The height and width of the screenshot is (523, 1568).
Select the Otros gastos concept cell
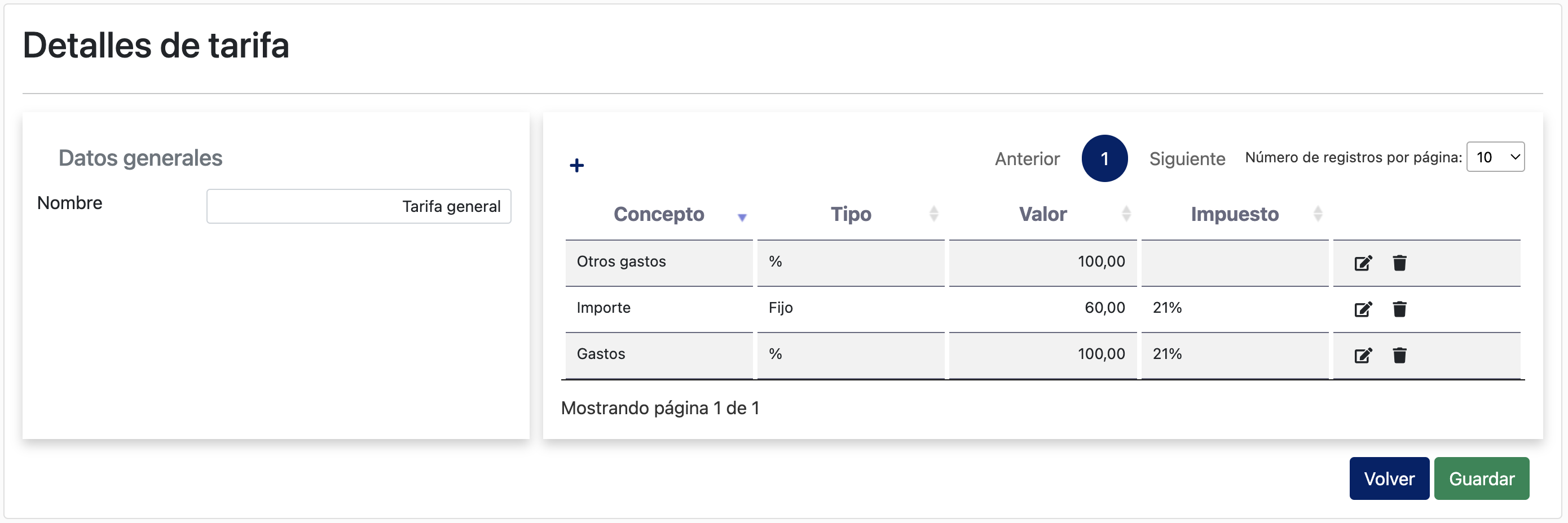coord(659,262)
